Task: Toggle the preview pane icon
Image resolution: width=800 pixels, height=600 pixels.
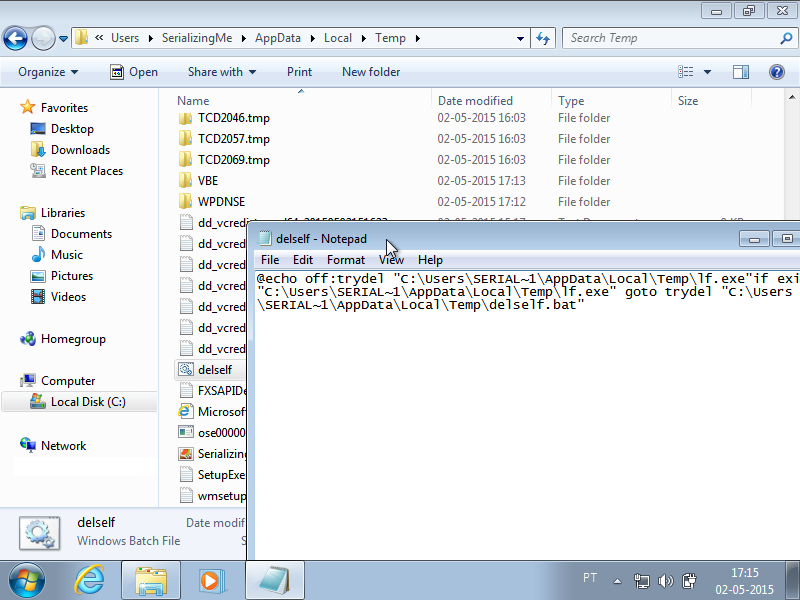Action: tap(741, 72)
